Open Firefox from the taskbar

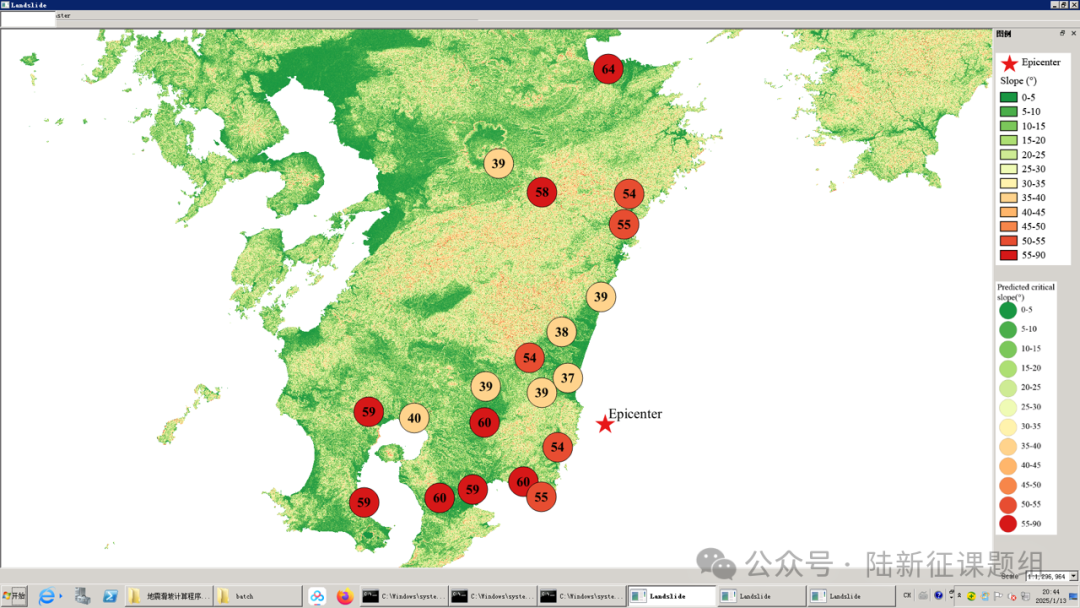click(x=345, y=596)
